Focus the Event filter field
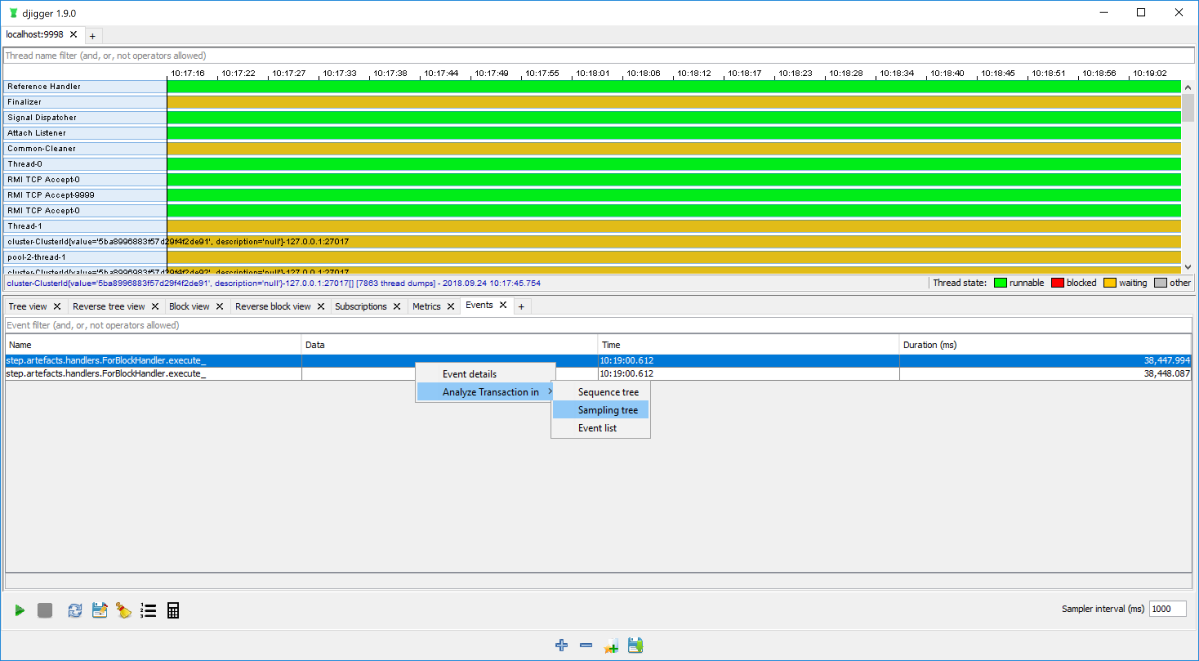 pyautogui.click(x=599, y=325)
